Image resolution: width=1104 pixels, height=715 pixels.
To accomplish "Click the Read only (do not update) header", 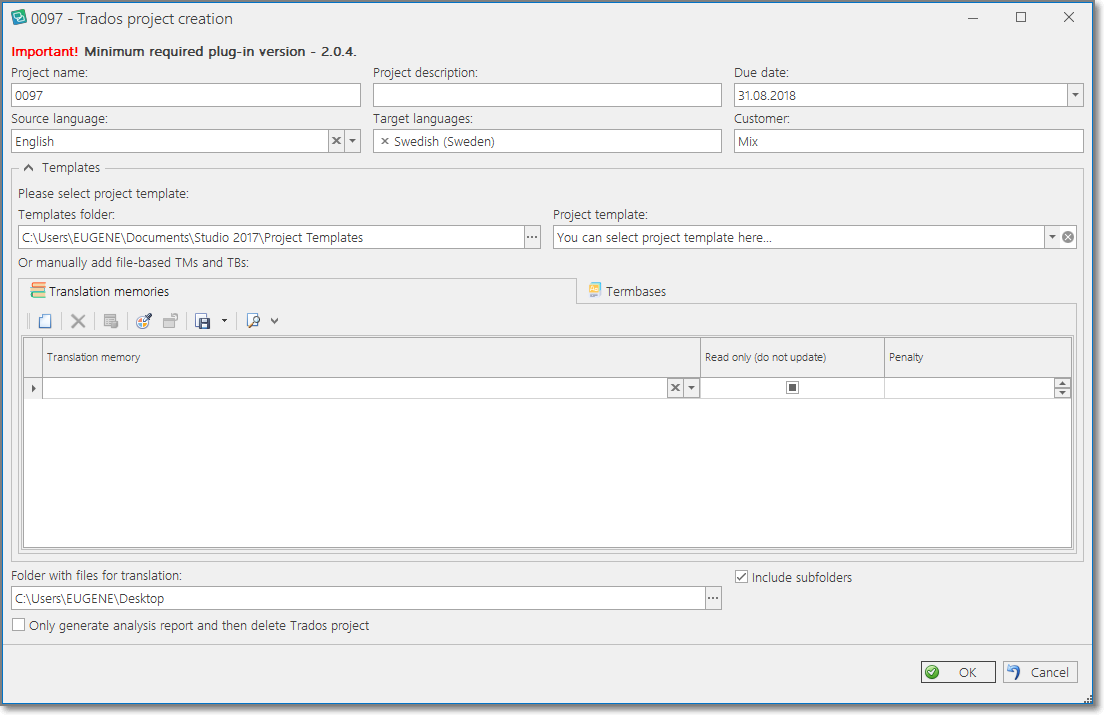I will [792, 358].
